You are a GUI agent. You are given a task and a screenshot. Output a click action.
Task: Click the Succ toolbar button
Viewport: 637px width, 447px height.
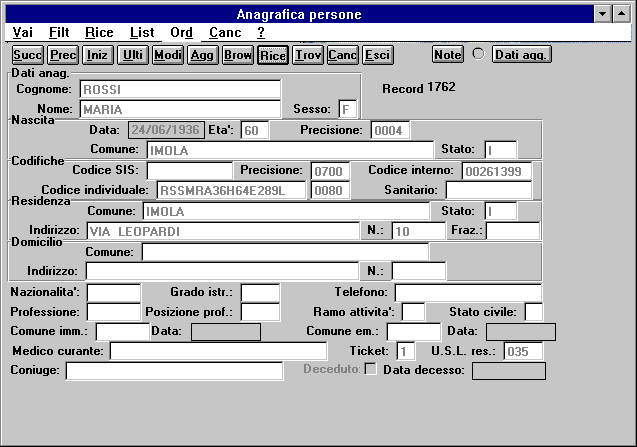pos(27,55)
